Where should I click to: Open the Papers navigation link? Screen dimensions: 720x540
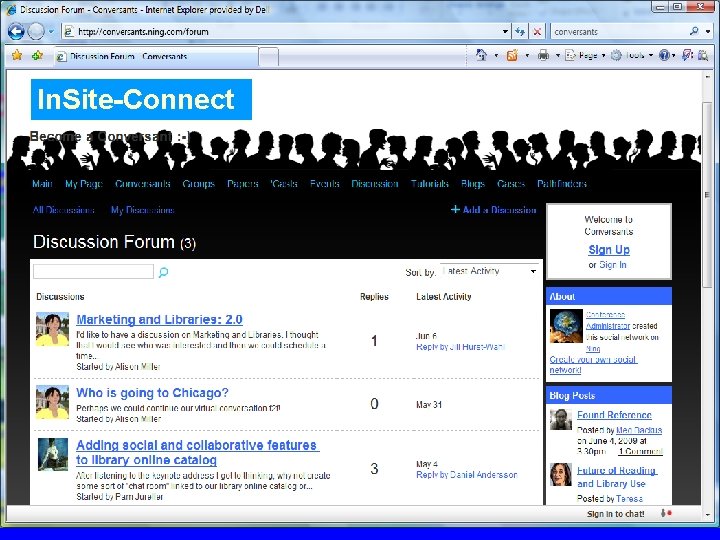[242, 184]
